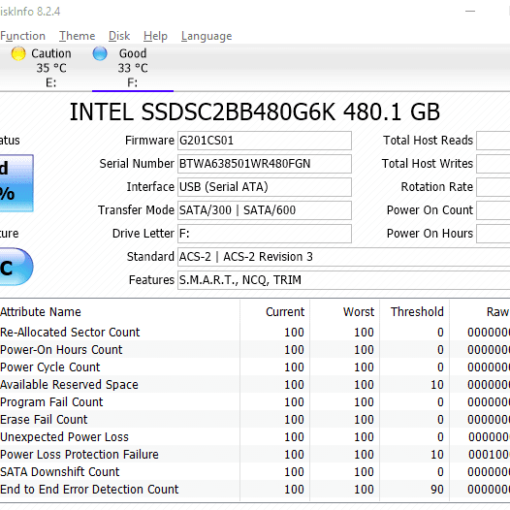
Task: Select the End to End Error Detection Count row
Action: click(x=255, y=489)
